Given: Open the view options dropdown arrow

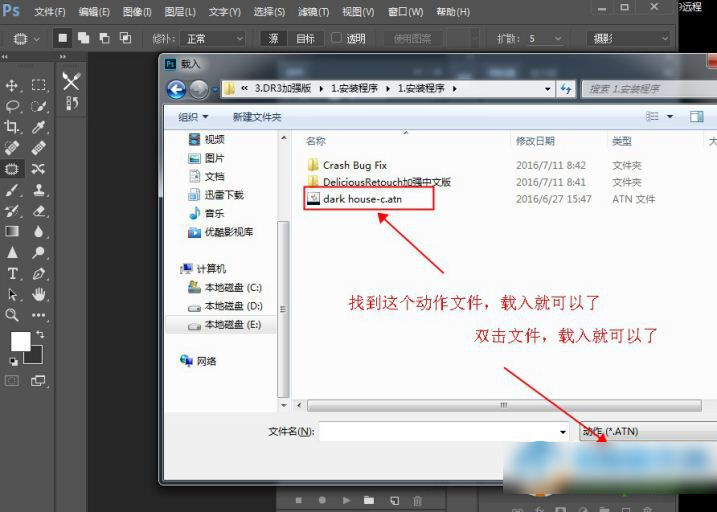Looking at the screenshot, I should 670,117.
